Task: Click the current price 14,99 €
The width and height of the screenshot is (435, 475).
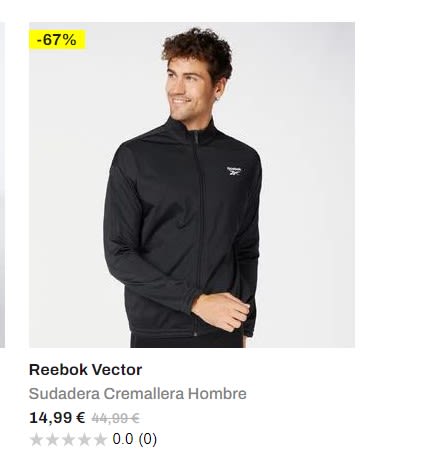Action: [57, 418]
